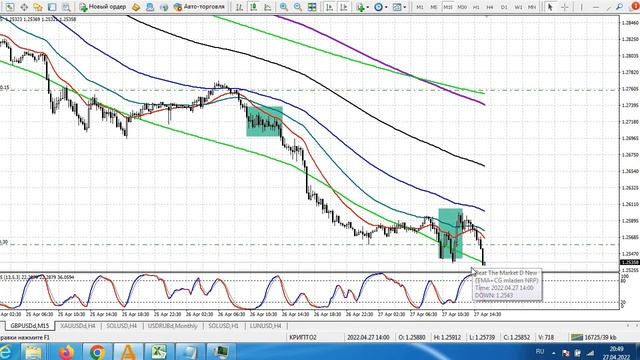
Task: Switch to the XAUUSDd,H4 chart tab
Action: tap(77, 326)
